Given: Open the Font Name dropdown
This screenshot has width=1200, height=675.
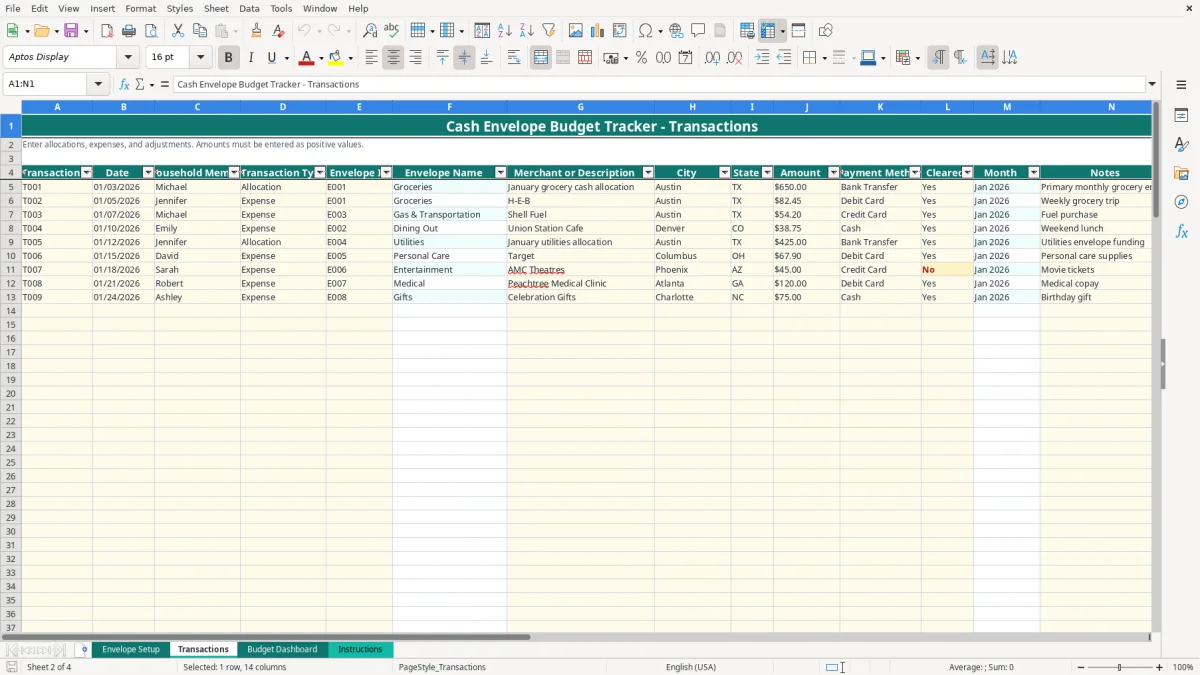Looking at the screenshot, I should coord(128,58).
